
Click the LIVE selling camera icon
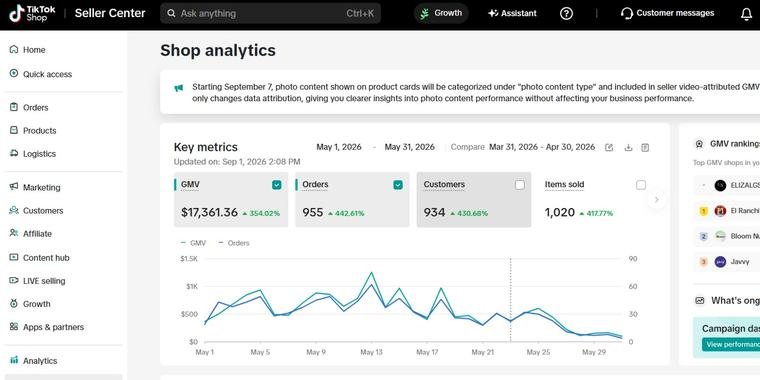point(14,281)
